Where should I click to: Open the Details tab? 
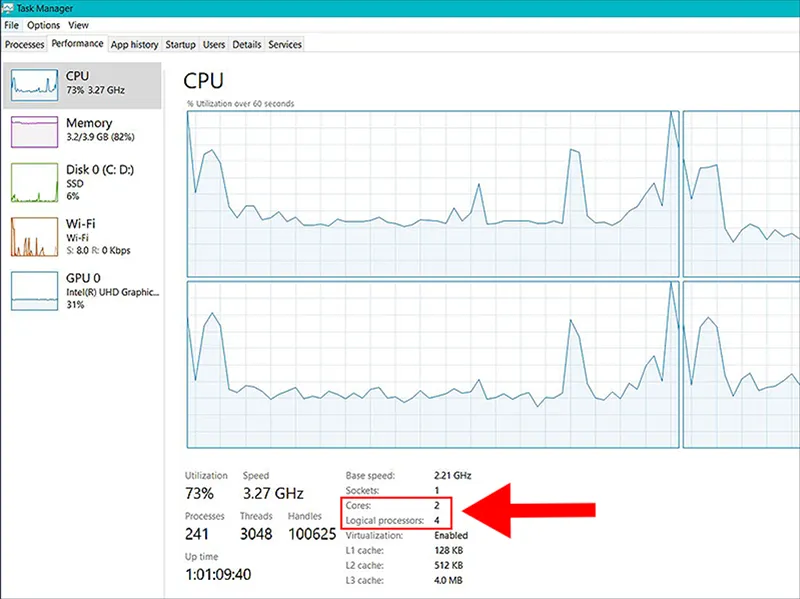[x=247, y=44]
